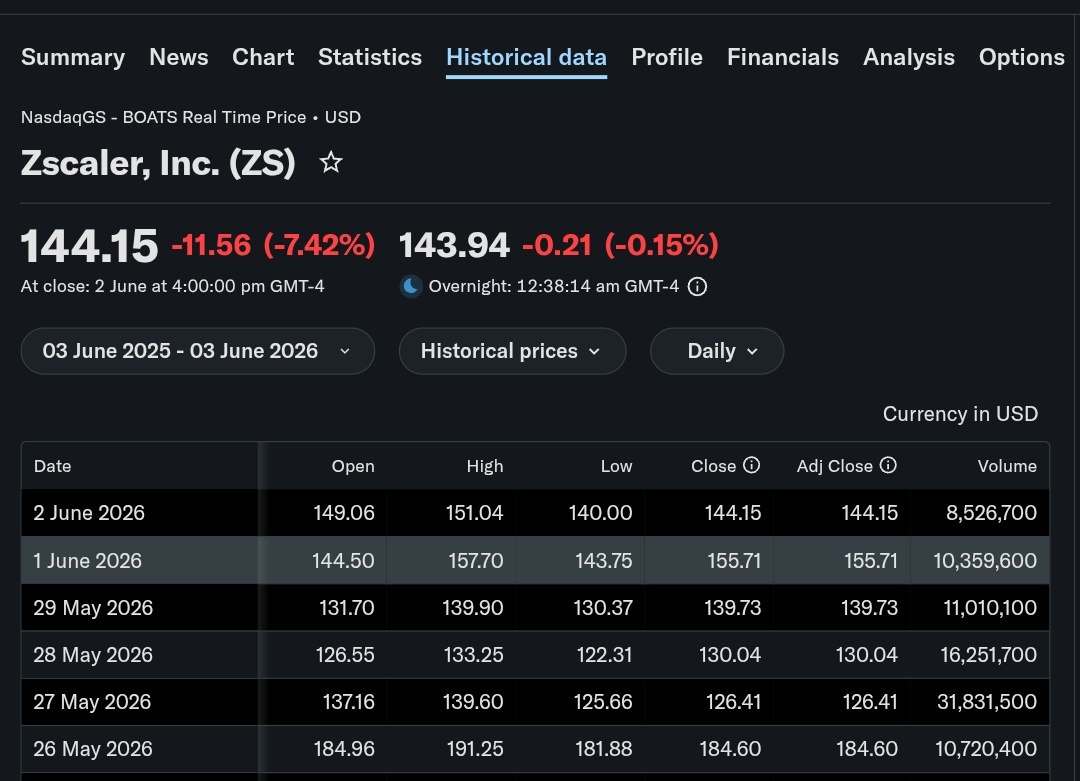Open the Historical prices dropdown

(512, 351)
